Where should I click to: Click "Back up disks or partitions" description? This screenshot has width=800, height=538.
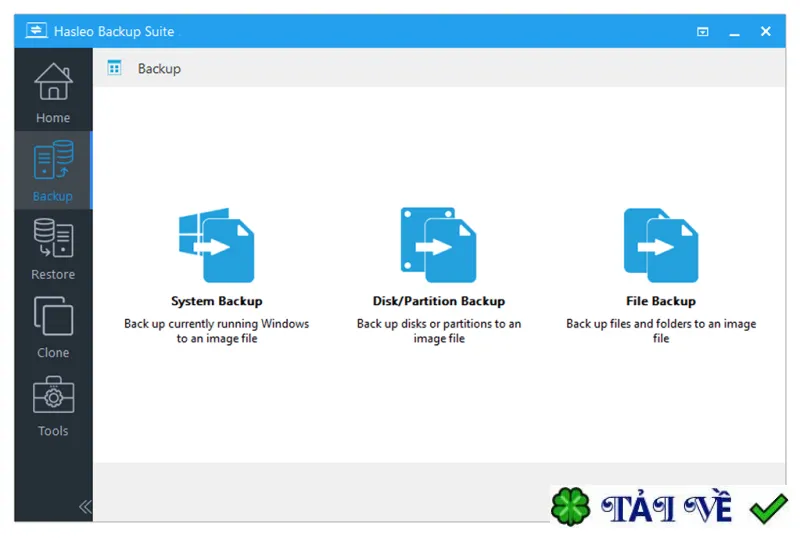(x=439, y=331)
